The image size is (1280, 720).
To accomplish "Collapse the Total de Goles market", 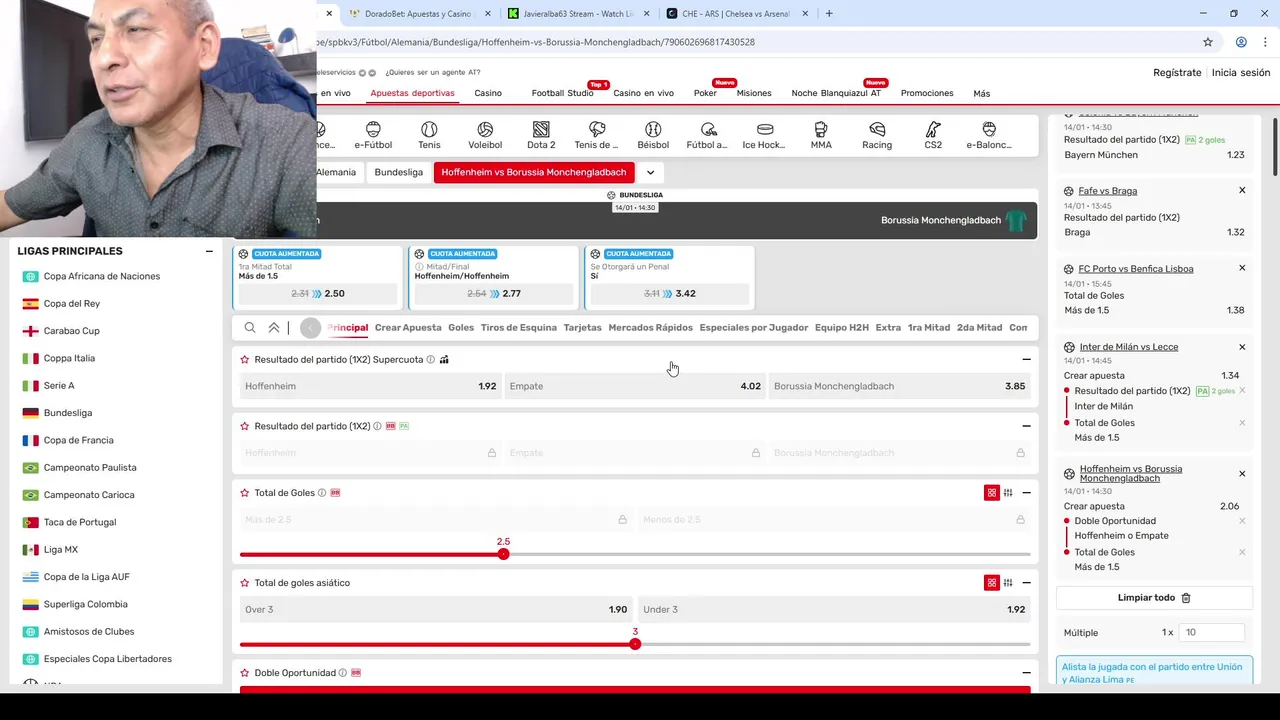I will (x=1026, y=493).
